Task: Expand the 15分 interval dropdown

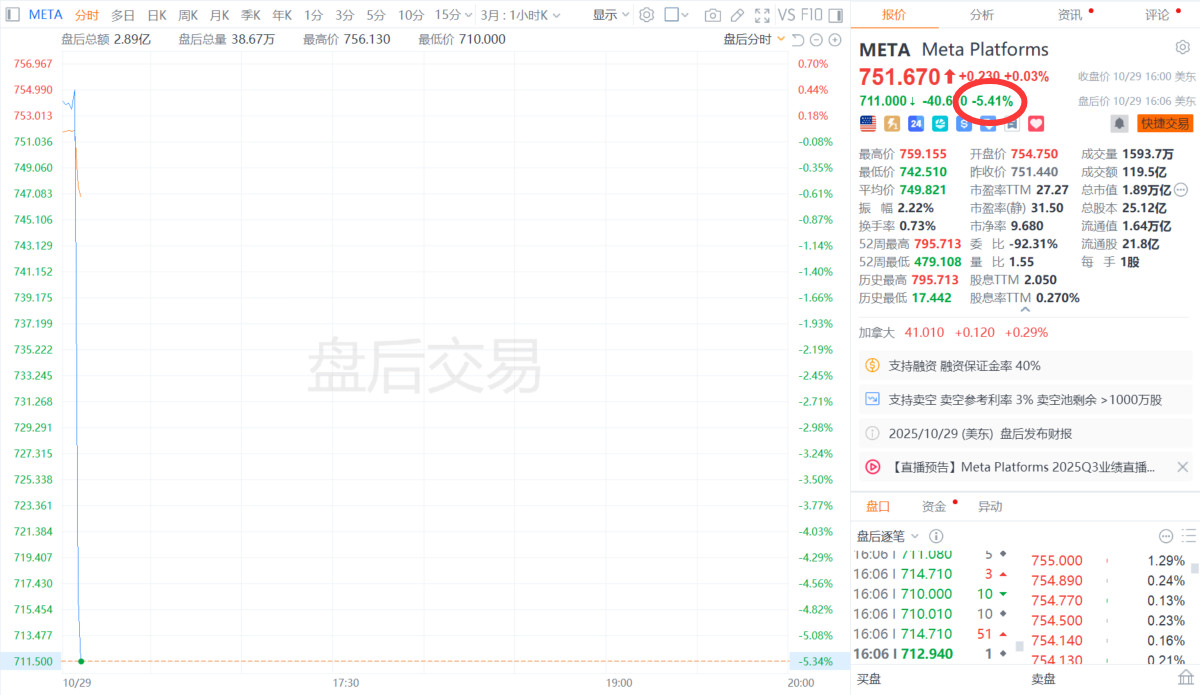Action: (453, 15)
